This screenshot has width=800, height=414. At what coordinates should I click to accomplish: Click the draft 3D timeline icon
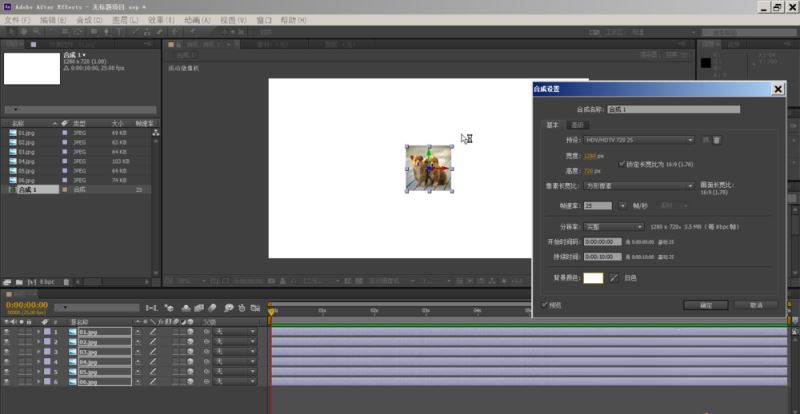(169, 308)
